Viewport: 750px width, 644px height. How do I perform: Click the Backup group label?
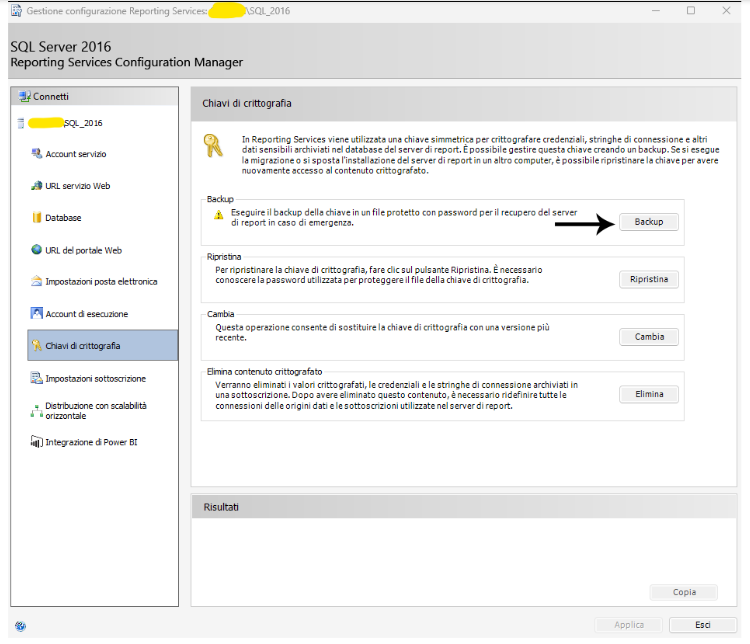[x=220, y=199]
